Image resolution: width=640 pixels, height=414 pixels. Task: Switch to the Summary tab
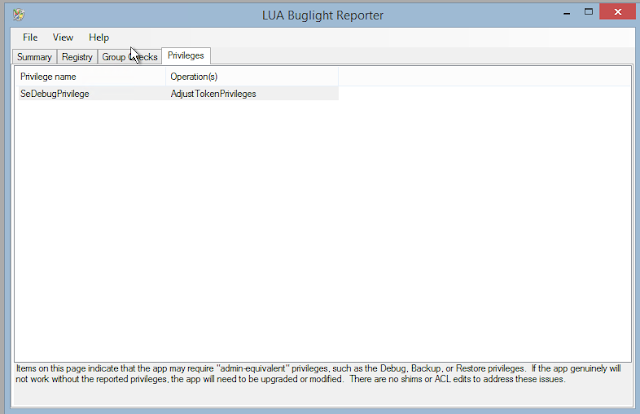click(35, 57)
